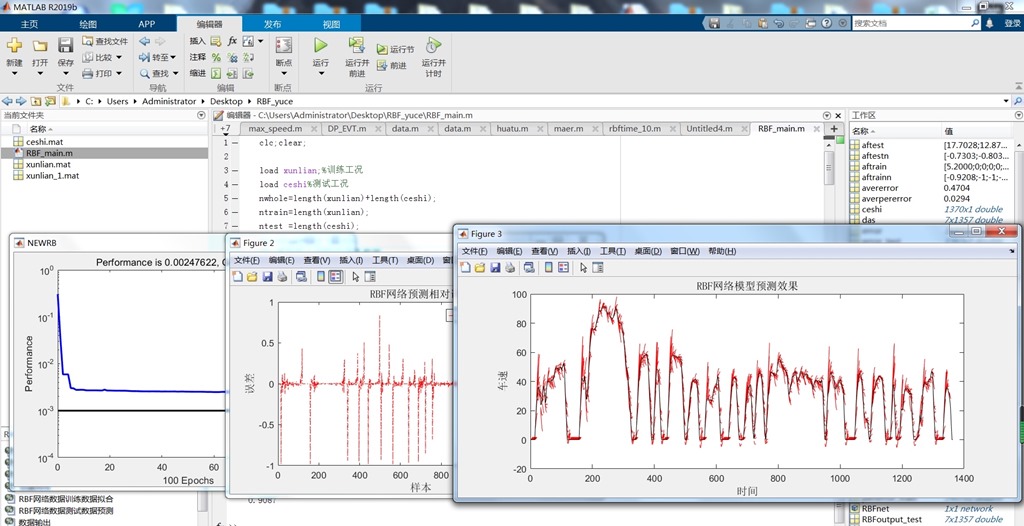1024x526 pixels.
Task: Open the Tools (工具) menu in Figure 3
Action: [x=613, y=252]
